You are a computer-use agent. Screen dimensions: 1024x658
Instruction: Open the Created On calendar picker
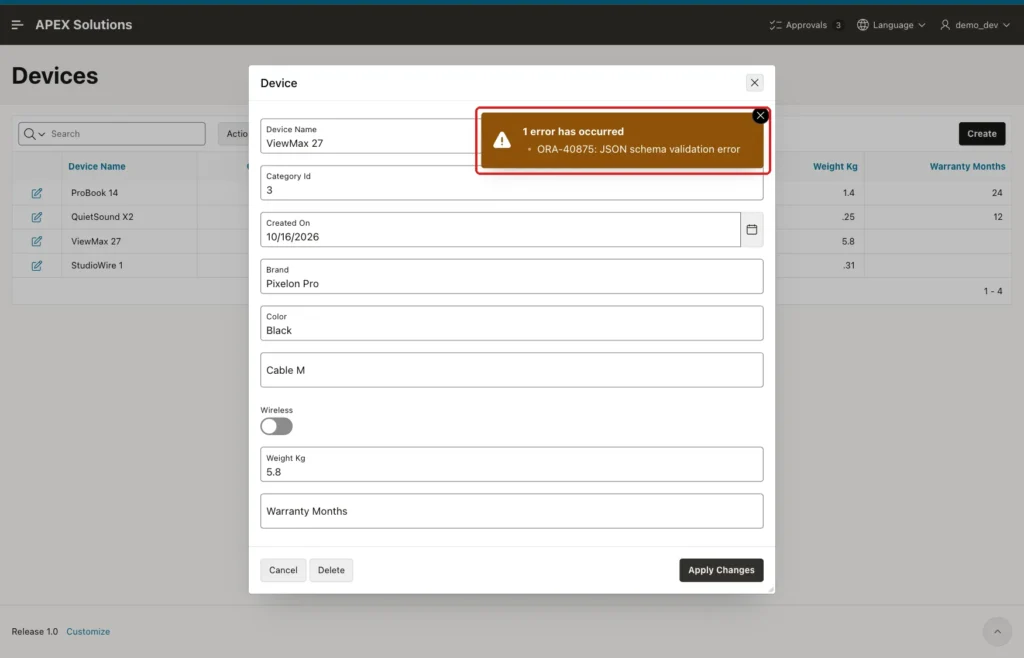pos(752,230)
